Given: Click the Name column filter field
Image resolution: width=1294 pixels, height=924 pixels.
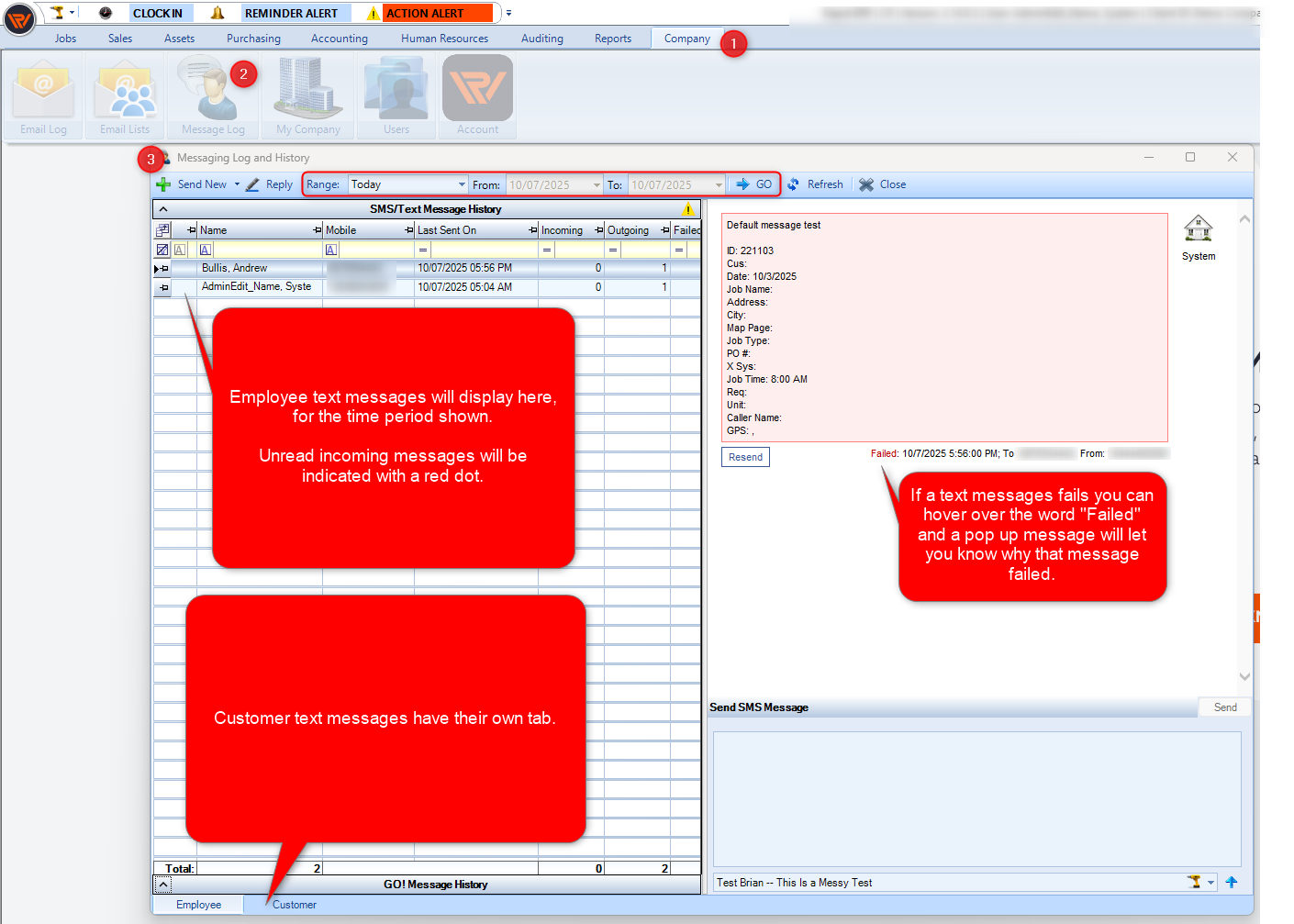Looking at the screenshot, I should tap(268, 250).
